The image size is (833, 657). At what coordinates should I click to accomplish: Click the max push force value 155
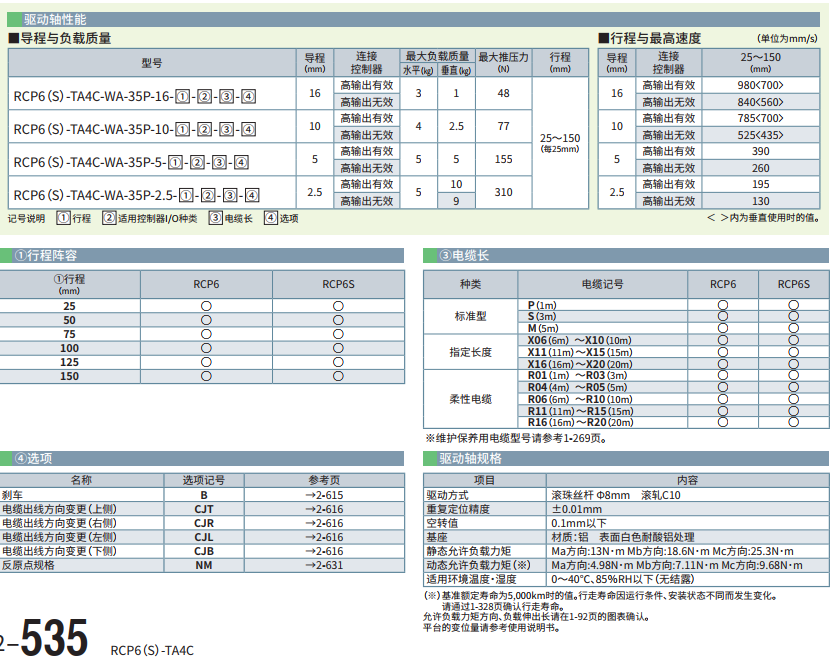coord(504,159)
